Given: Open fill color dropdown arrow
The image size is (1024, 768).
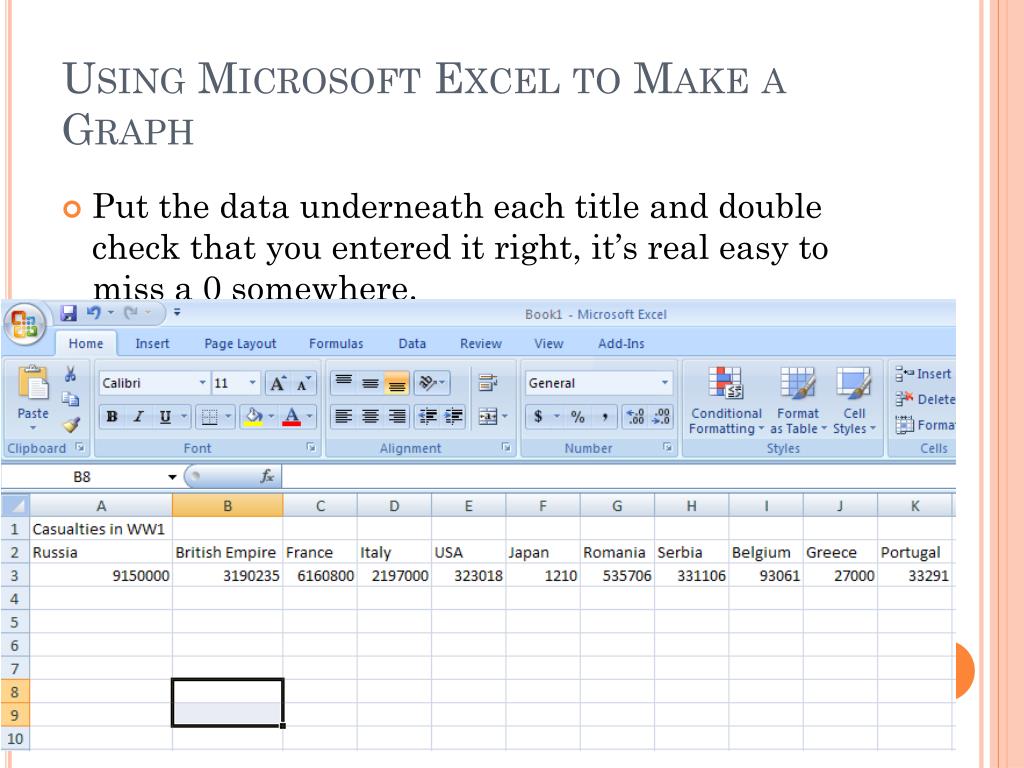Looking at the screenshot, I should [272, 416].
